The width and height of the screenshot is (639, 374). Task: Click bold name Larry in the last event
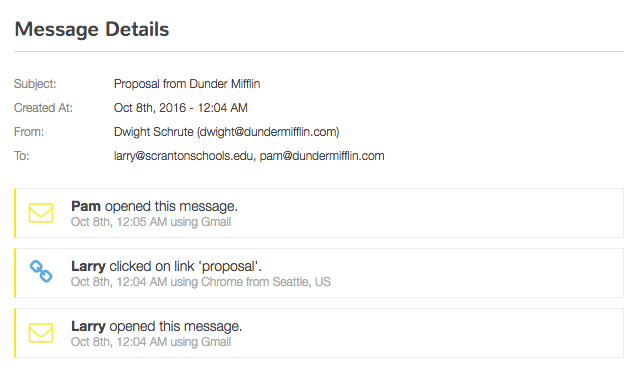click(x=88, y=326)
